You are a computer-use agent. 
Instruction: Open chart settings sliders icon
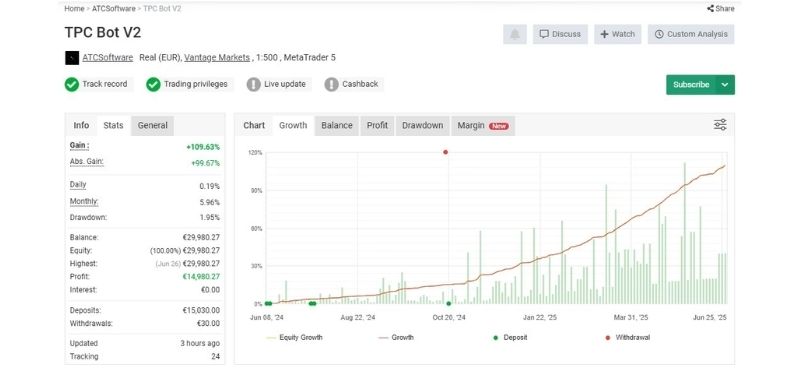(720, 125)
